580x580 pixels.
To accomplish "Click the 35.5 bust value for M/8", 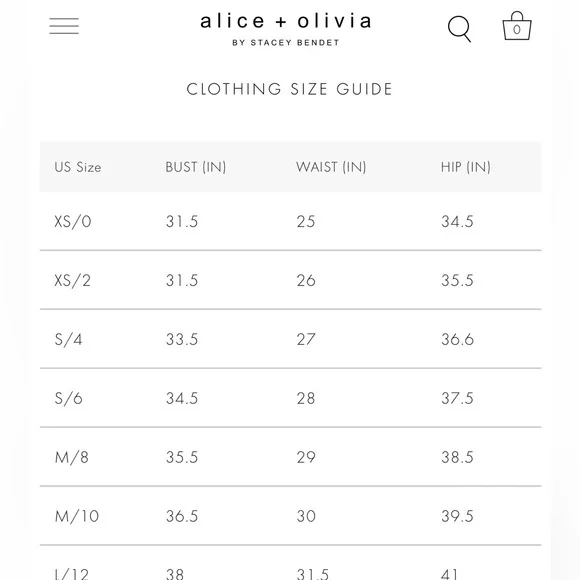I will 182,458.
